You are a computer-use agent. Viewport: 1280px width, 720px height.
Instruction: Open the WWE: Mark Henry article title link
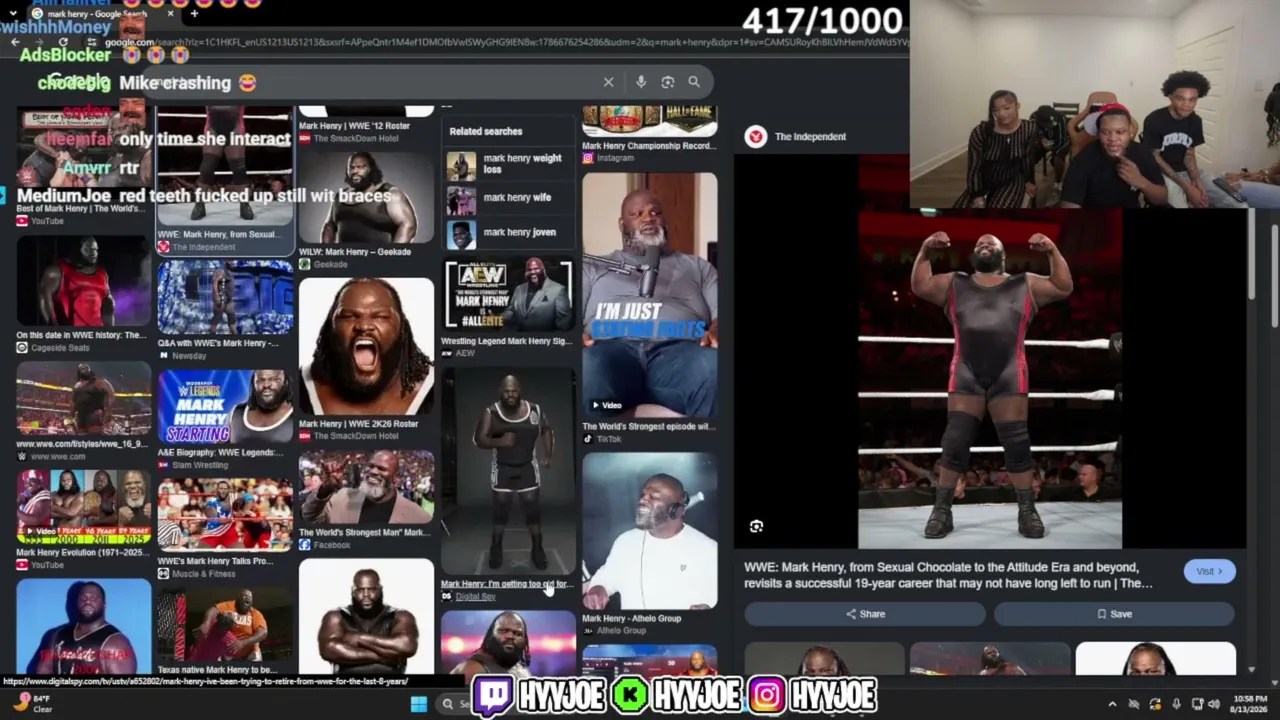coord(947,575)
